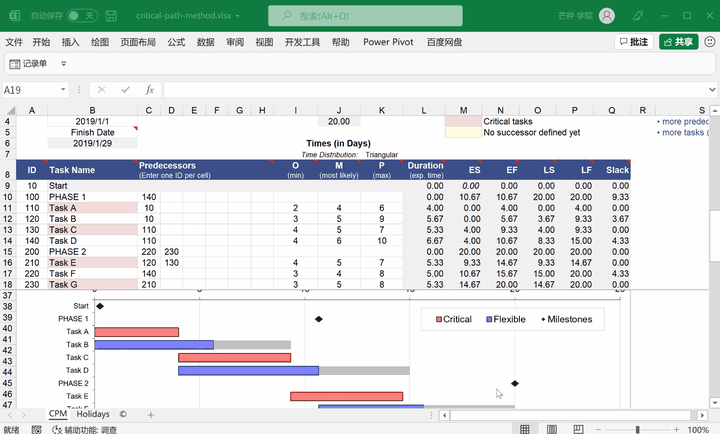This screenshot has width=720, height=434.
Task: Open the 开发工具 tab
Action: click(x=302, y=42)
